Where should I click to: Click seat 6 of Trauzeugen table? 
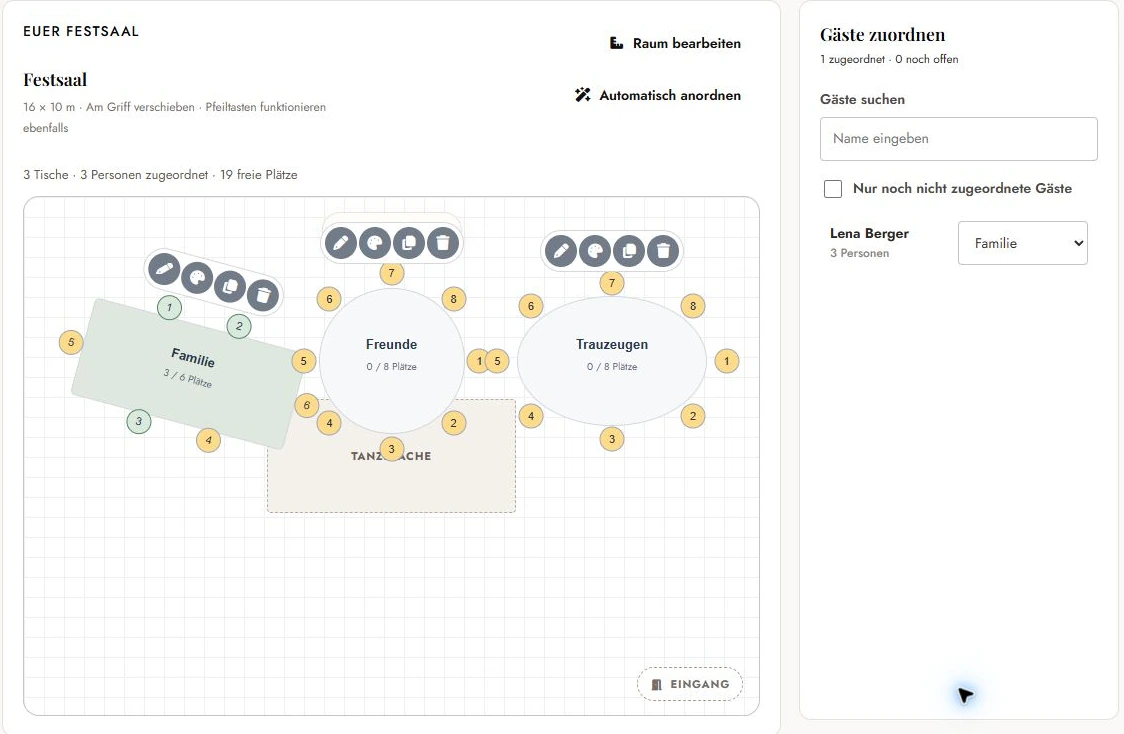coord(530,306)
